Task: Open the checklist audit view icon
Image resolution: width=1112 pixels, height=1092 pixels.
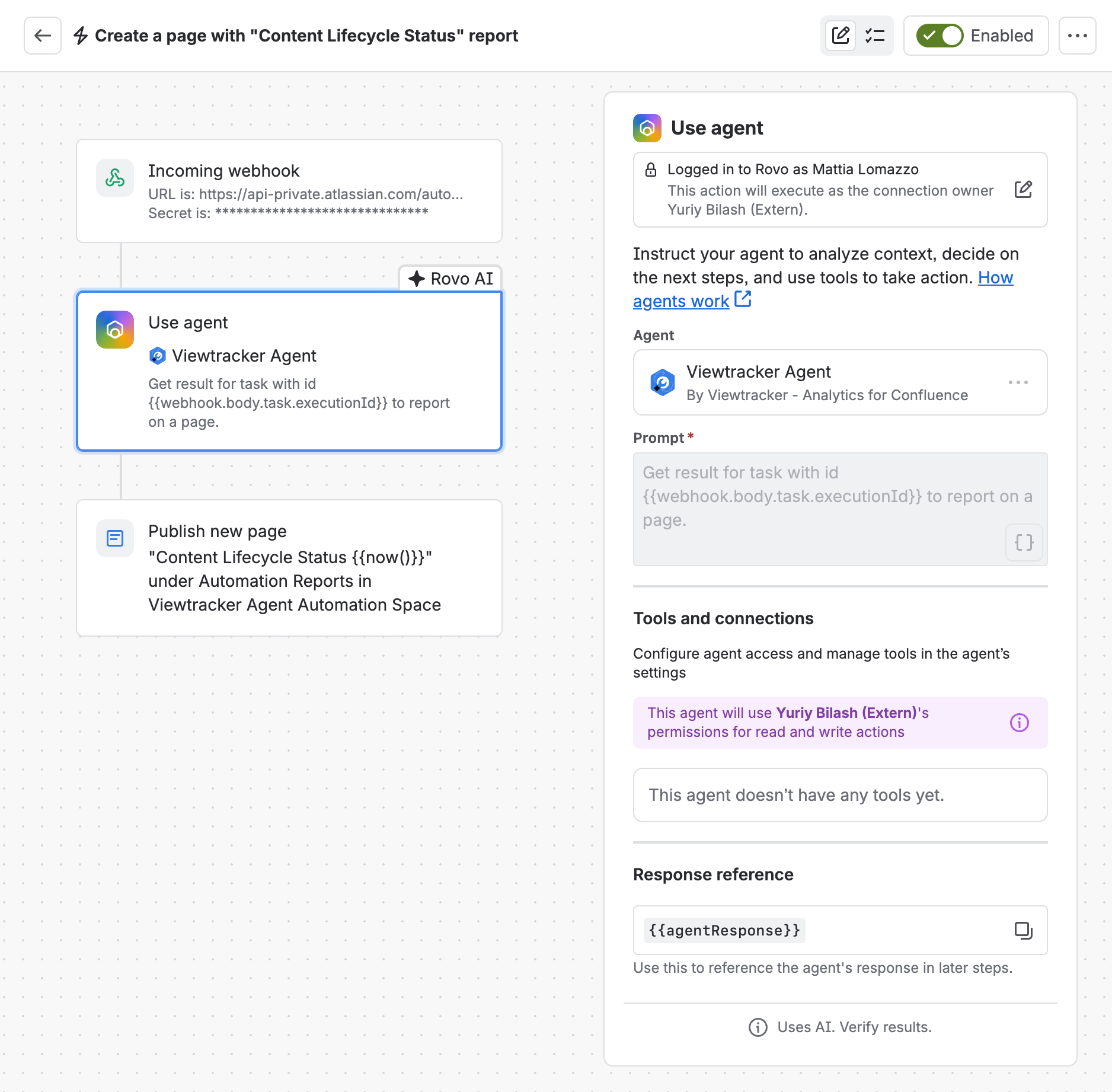Action: tap(875, 36)
